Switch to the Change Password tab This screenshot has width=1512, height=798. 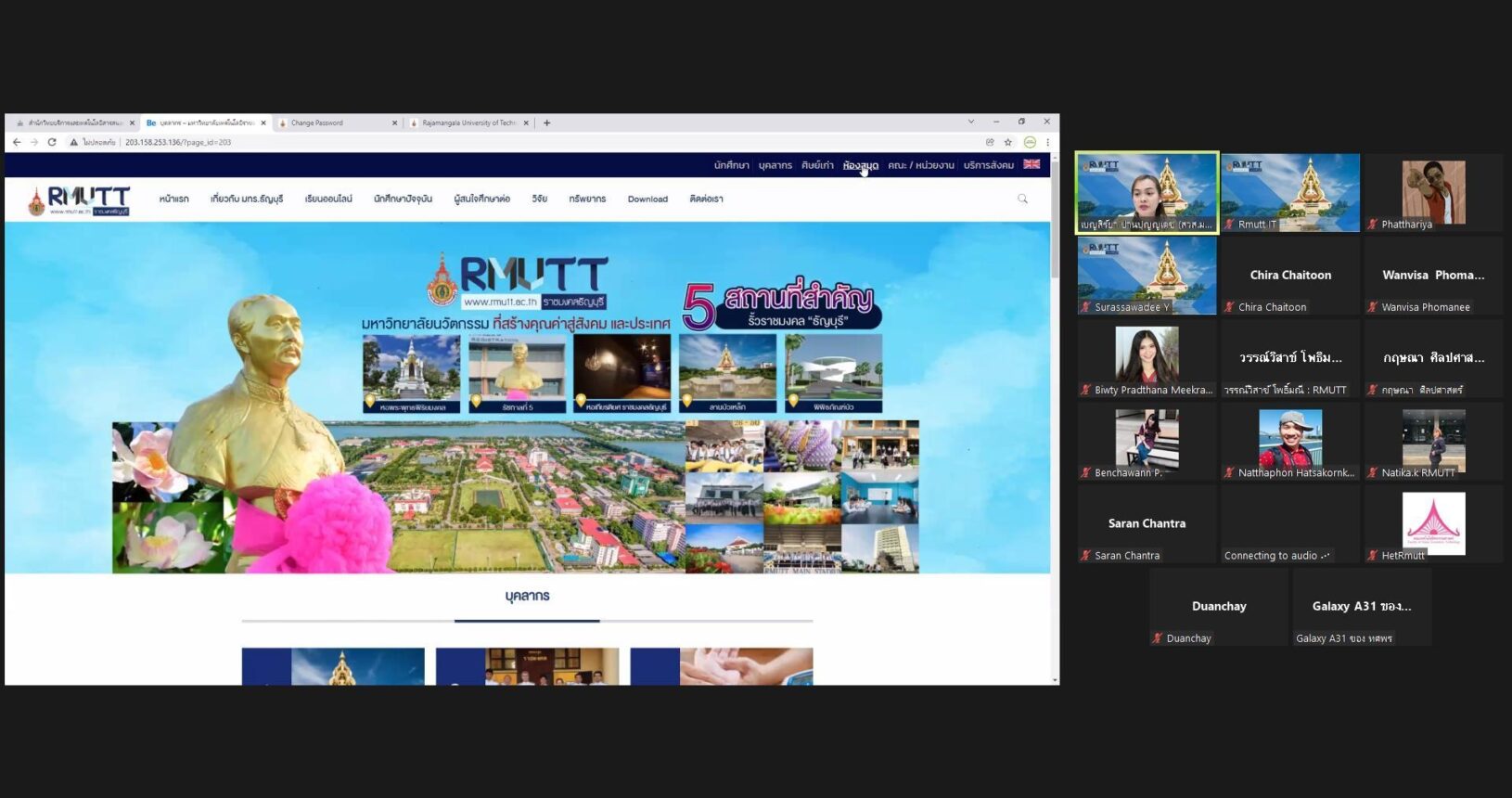(x=338, y=122)
